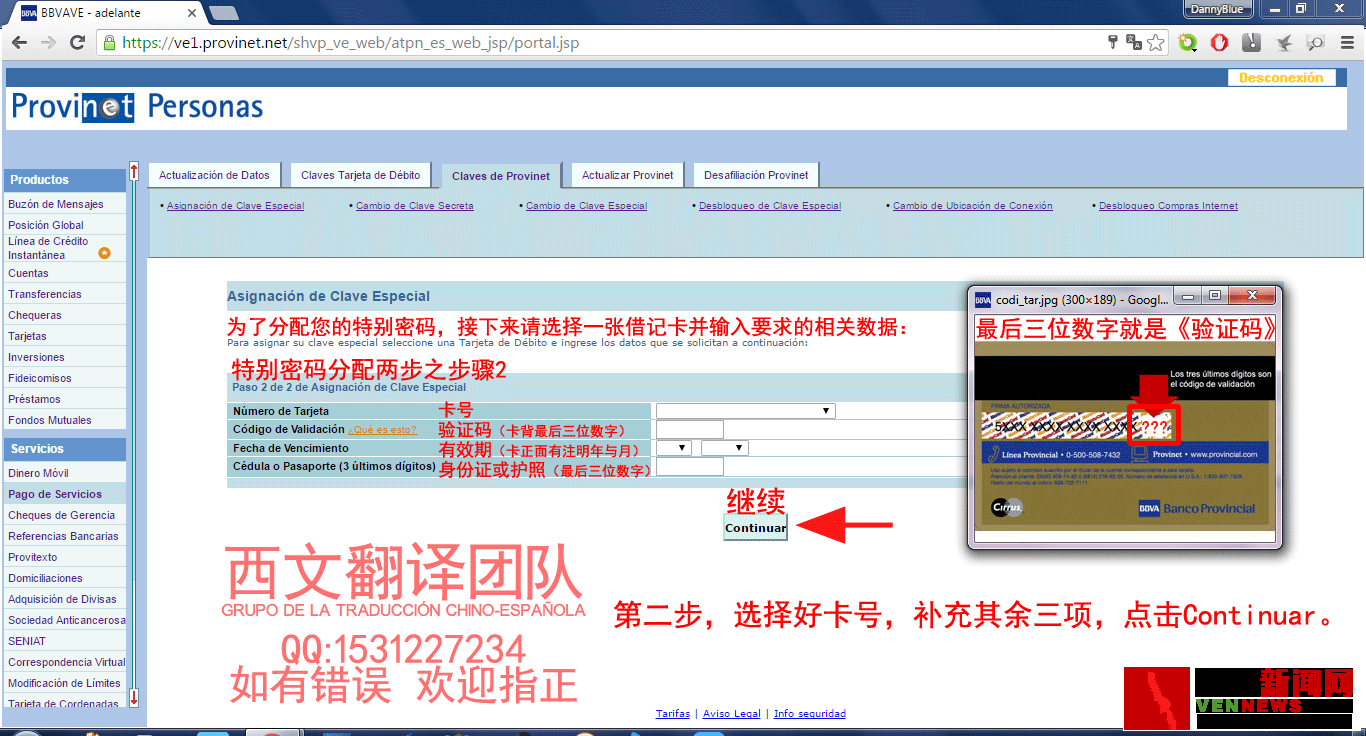1366x736 pixels.
Task: Open the saved-password key icon
Action: tap(1113, 42)
